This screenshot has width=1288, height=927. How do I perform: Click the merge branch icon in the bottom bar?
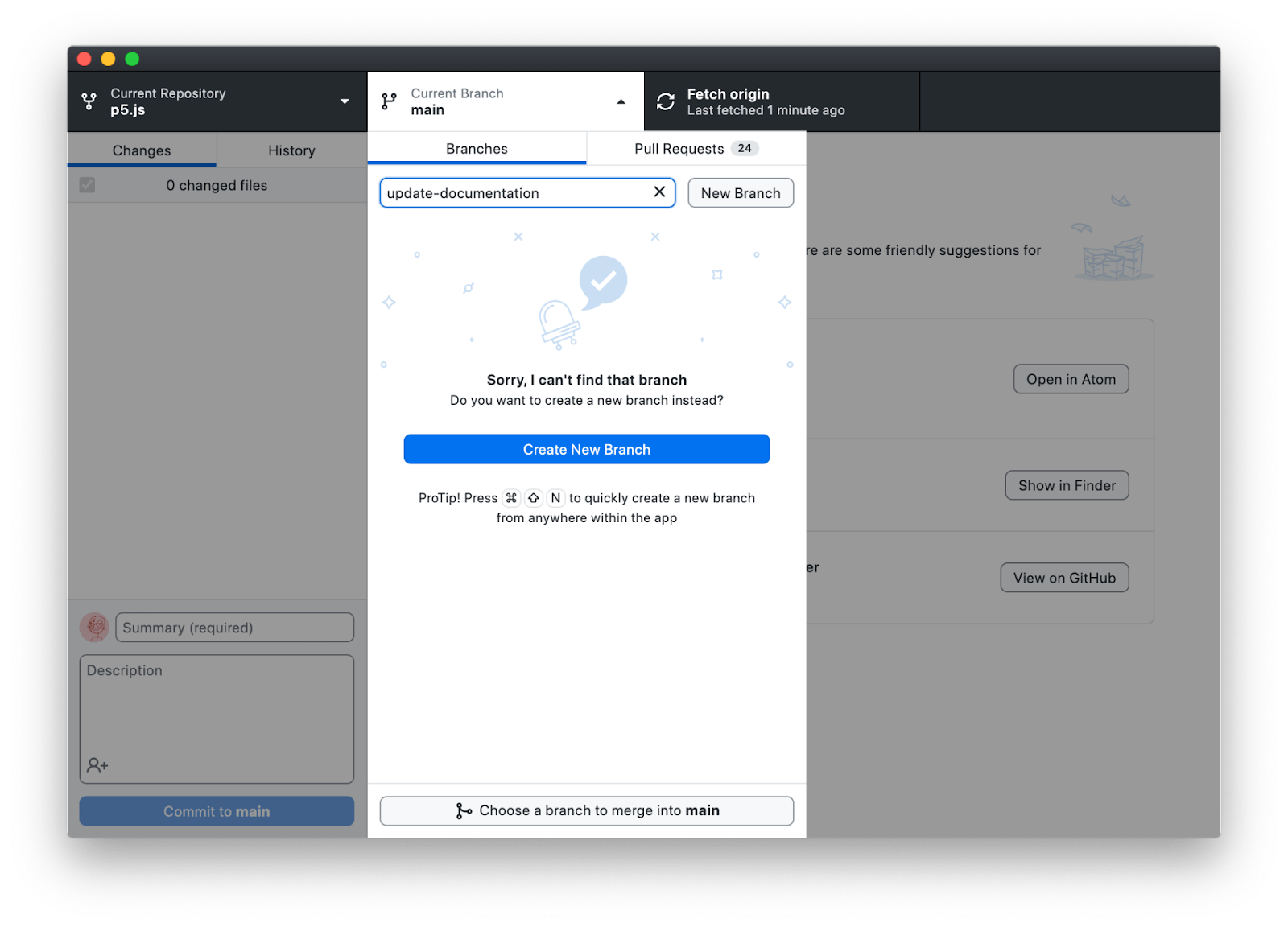(x=464, y=810)
